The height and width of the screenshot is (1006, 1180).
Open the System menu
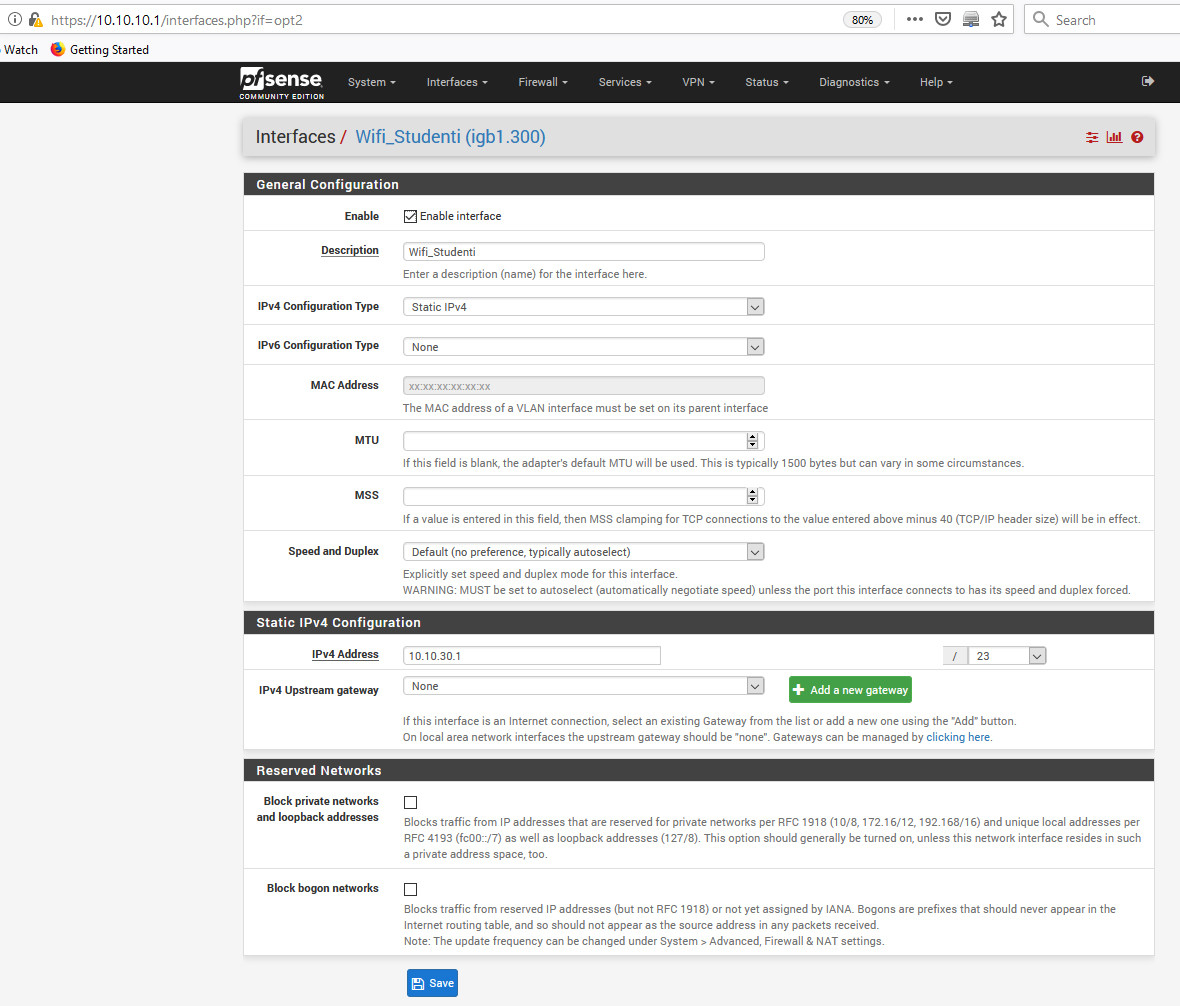coord(371,82)
